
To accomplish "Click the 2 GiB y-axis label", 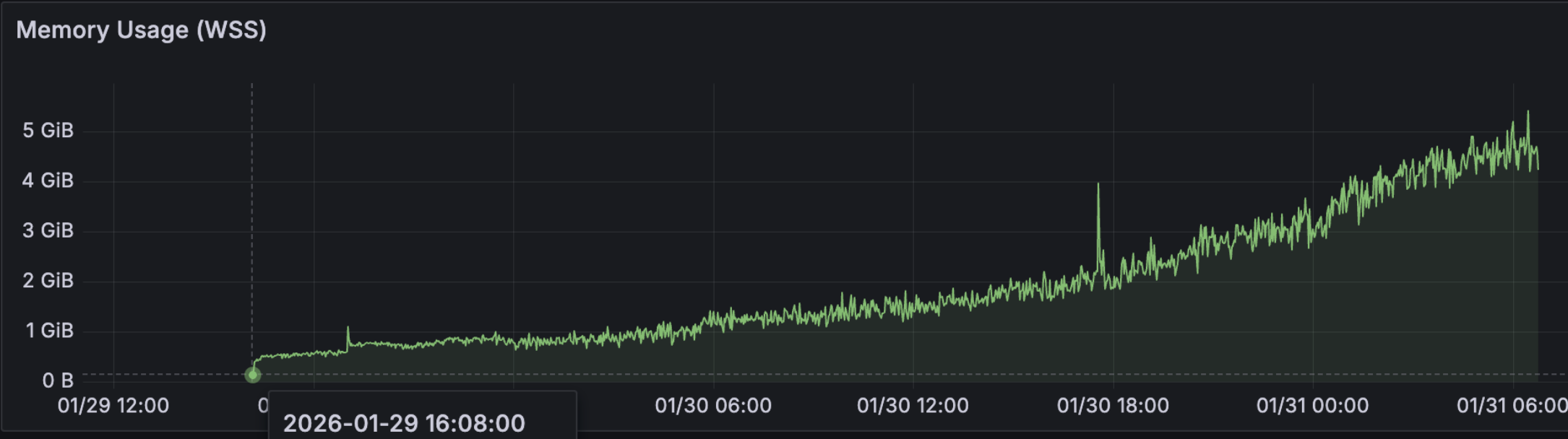I will tap(48, 281).
